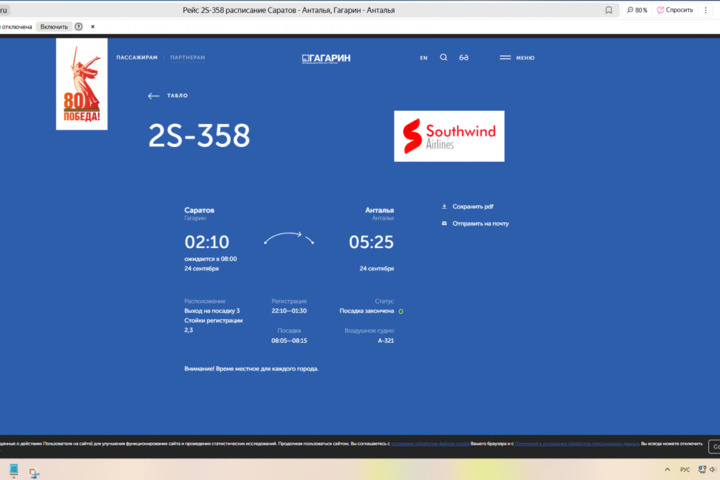Image resolution: width=720 pixels, height=480 pixels.
Task: Click the envelope icon beside Отправить на почту
Action: click(x=444, y=223)
